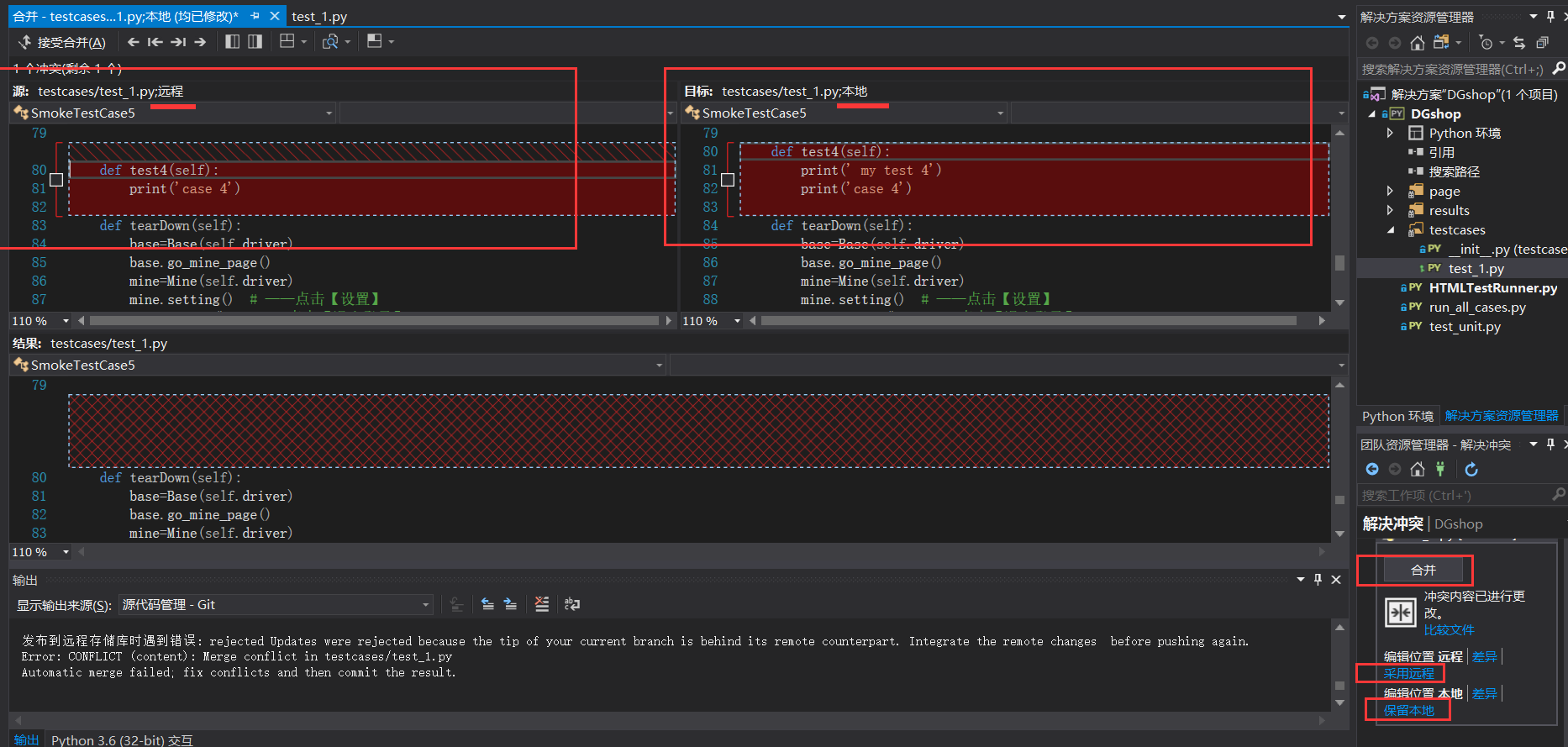Click target pane vertical scrollbar thumb
1568x747 pixels.
(1340, 264)
